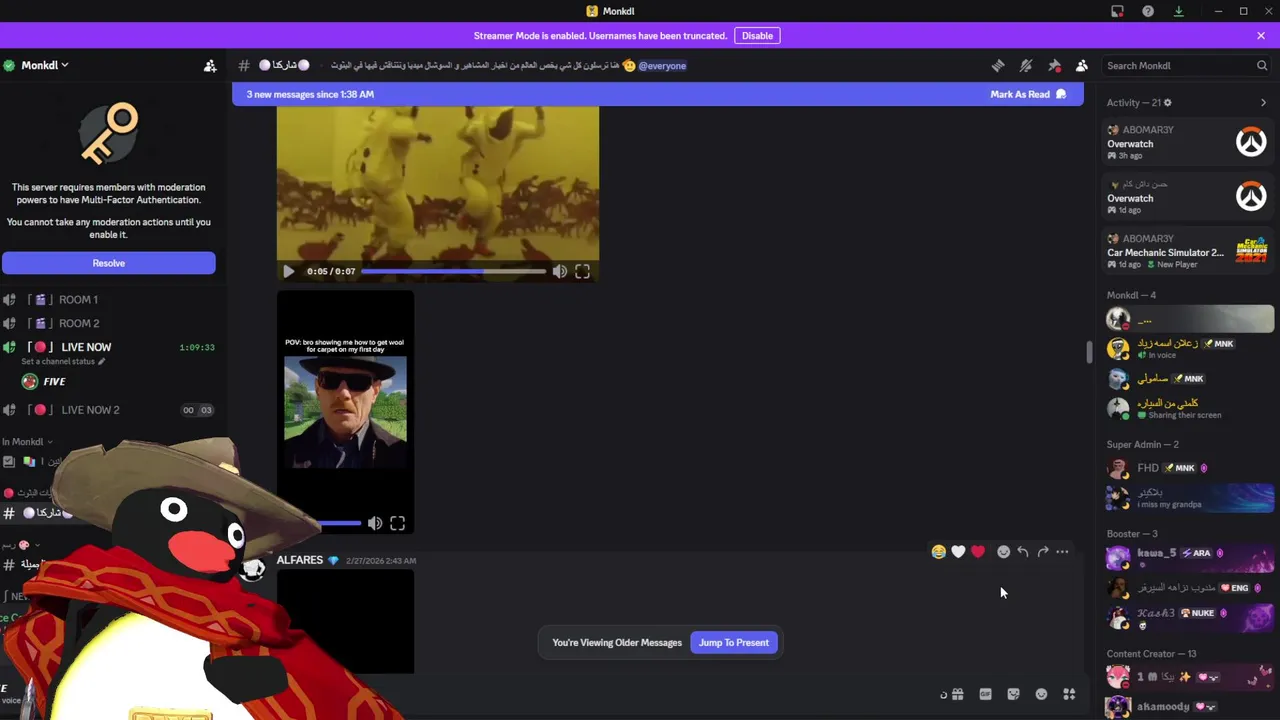
Task: Open ABOMAR3Y Car Mechanic Simulator activity
Action: click(x=1188, y=251)
